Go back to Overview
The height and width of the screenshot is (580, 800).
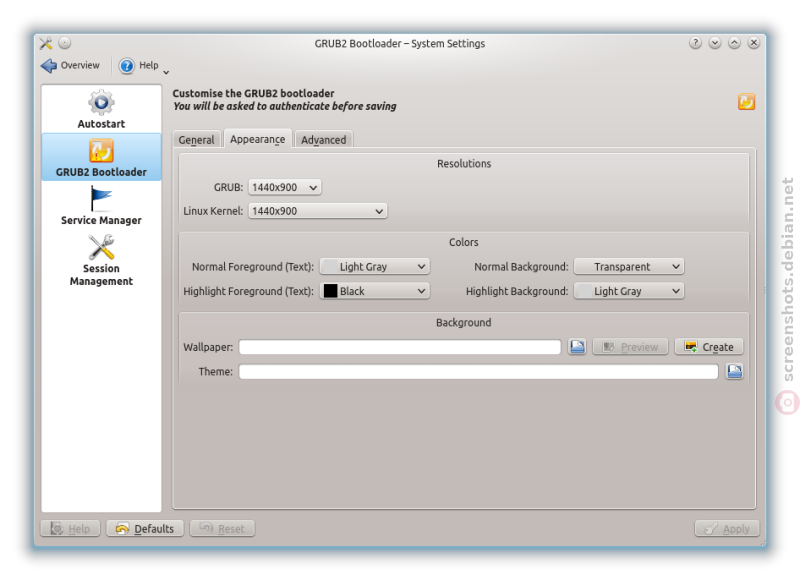(70, 65)
